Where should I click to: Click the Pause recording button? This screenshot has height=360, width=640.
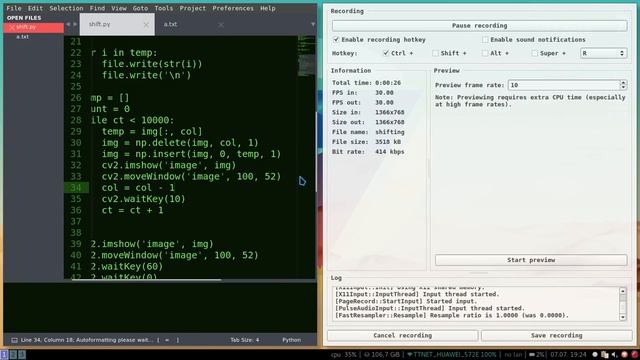(479, 25)
